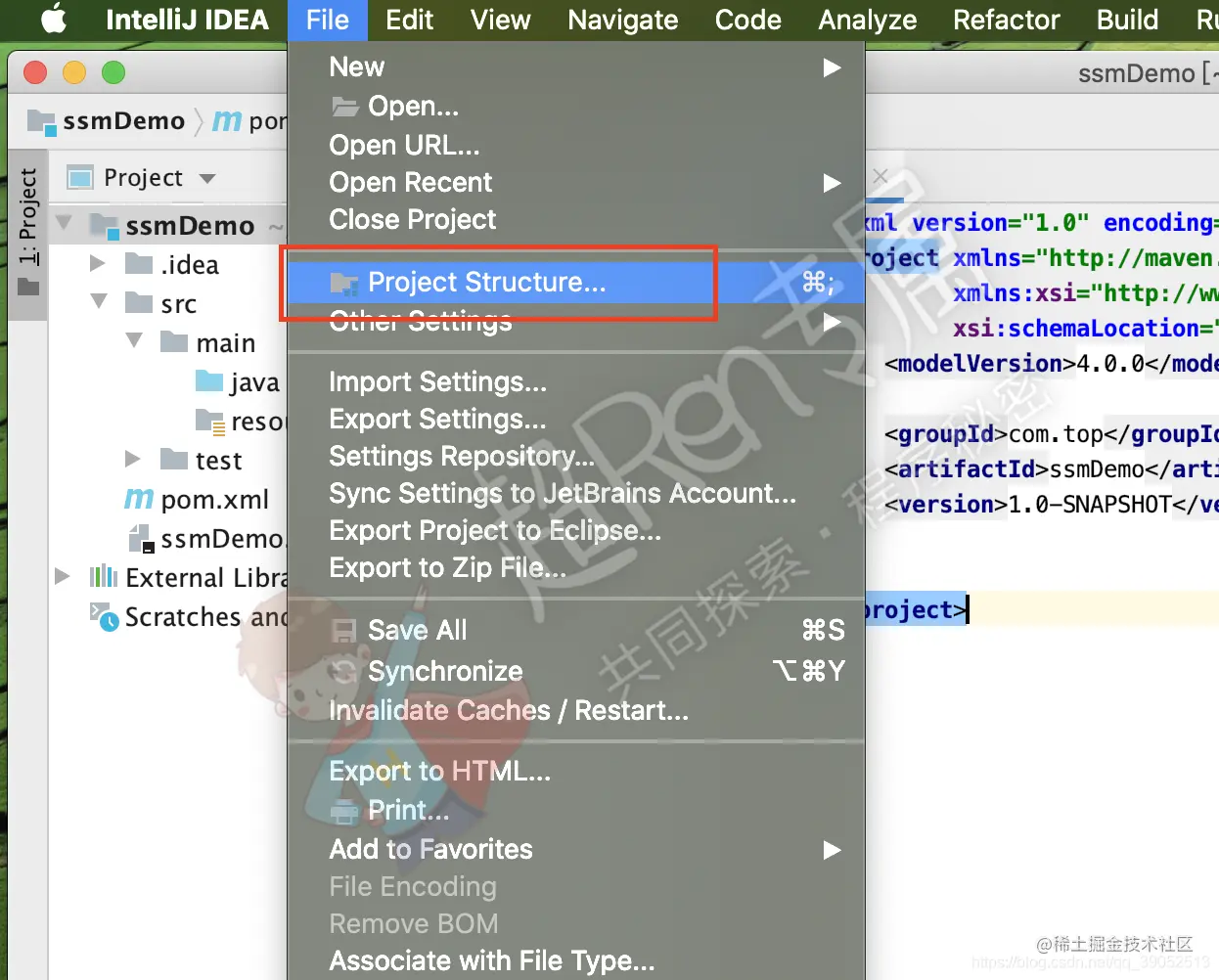Select the test folder in the tree
The image size is (1219, 980).
(x=218, y=460)
